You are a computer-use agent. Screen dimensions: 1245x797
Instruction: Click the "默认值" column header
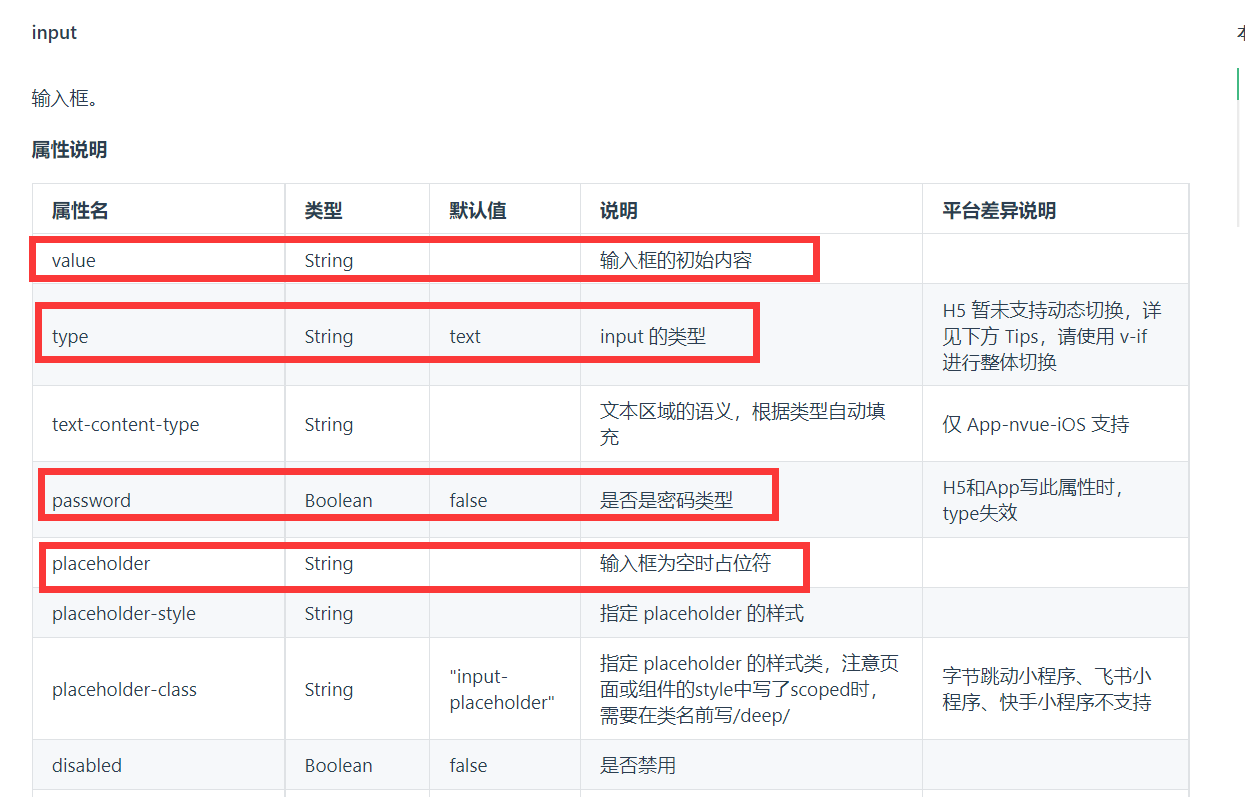[x=478, y=210]
